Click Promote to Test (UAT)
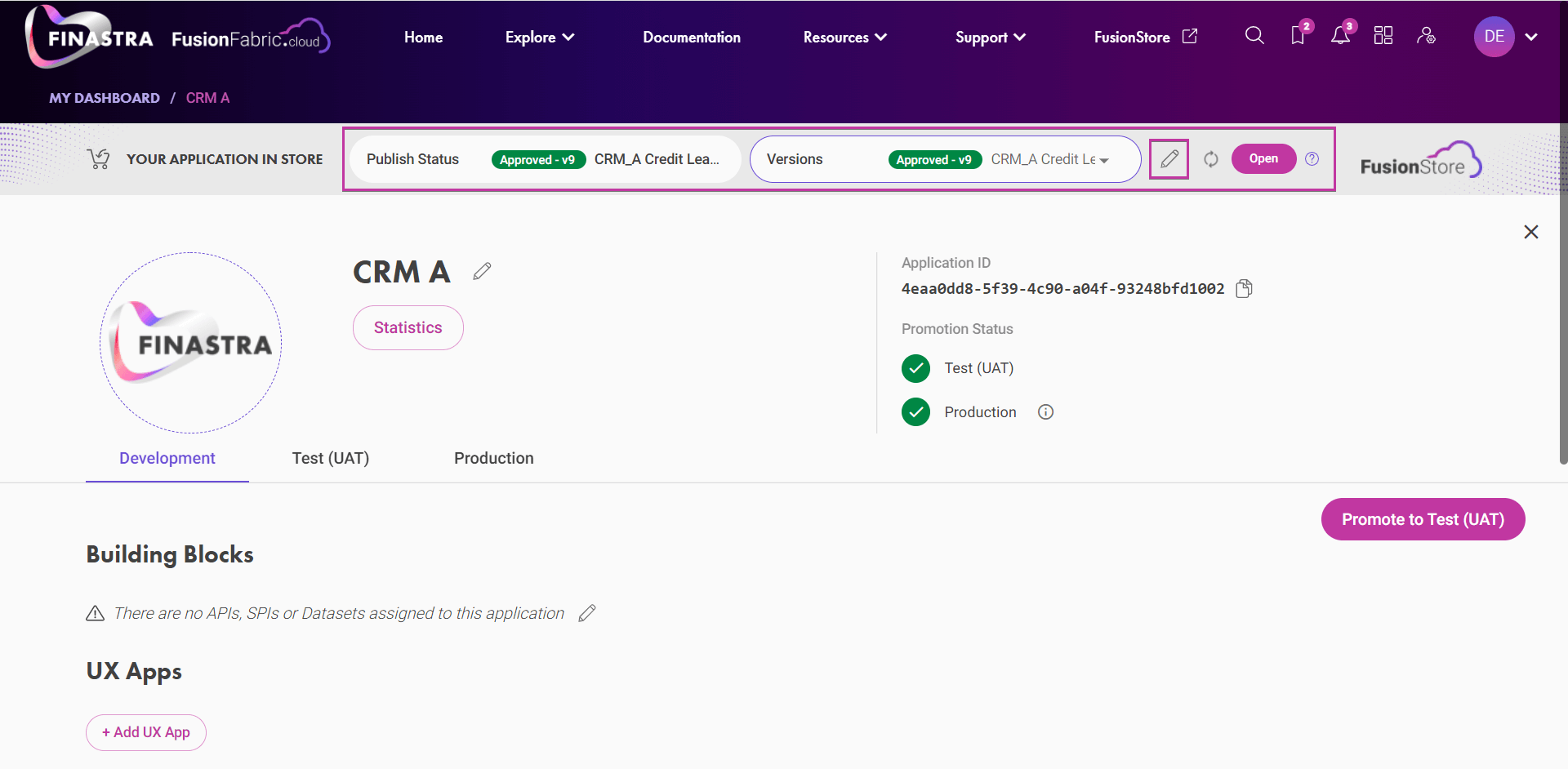Screen dimensions: 1568x769 tap(1423, 519)
